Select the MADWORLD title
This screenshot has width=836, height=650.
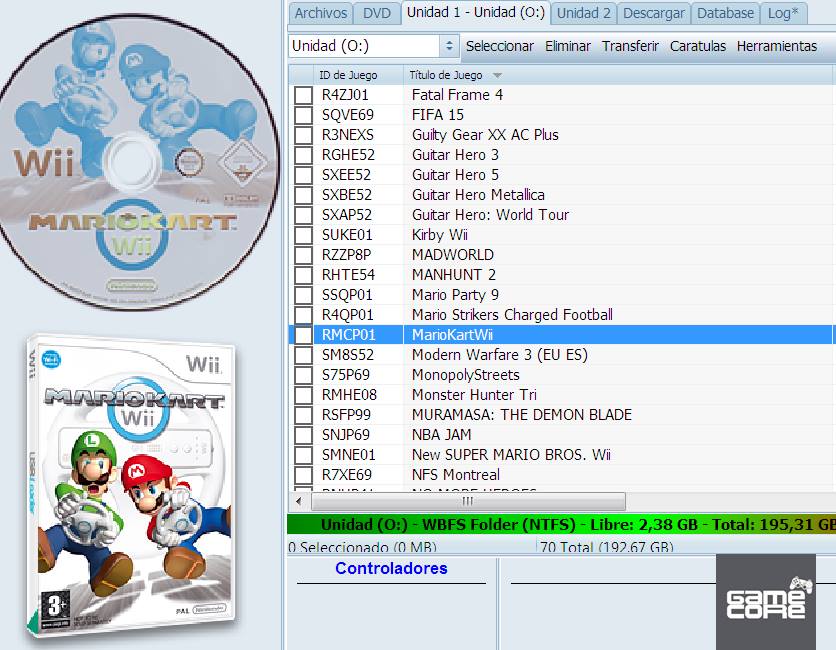pos(453,255)
